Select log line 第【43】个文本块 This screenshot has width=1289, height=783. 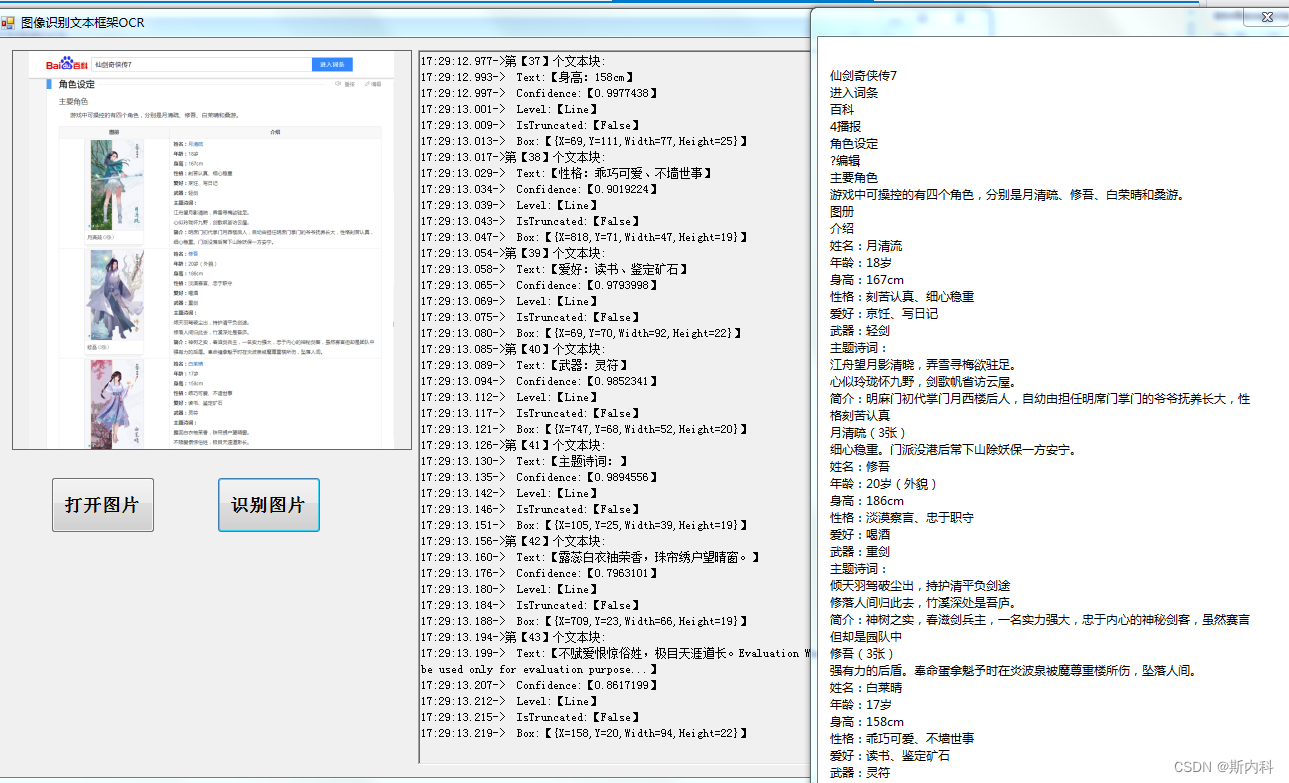(x=512, y=637)
